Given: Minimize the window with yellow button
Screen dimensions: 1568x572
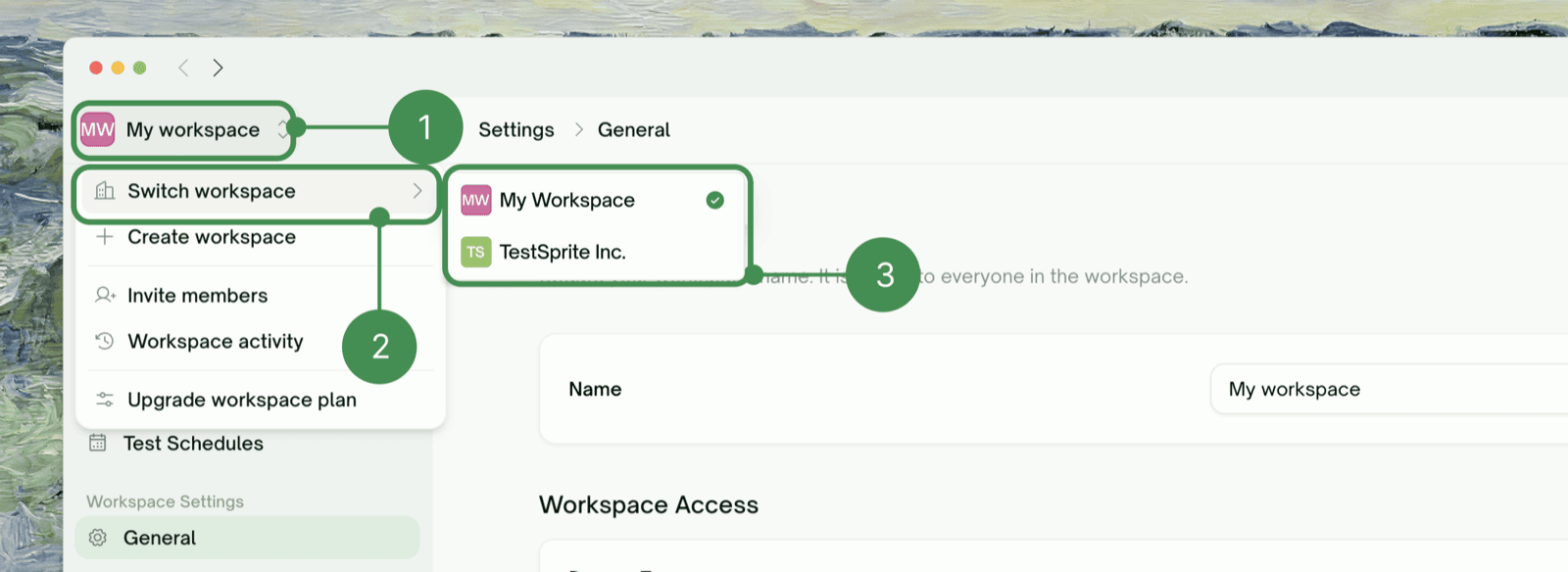Looking at the screenshot, I should coord(118,68).
